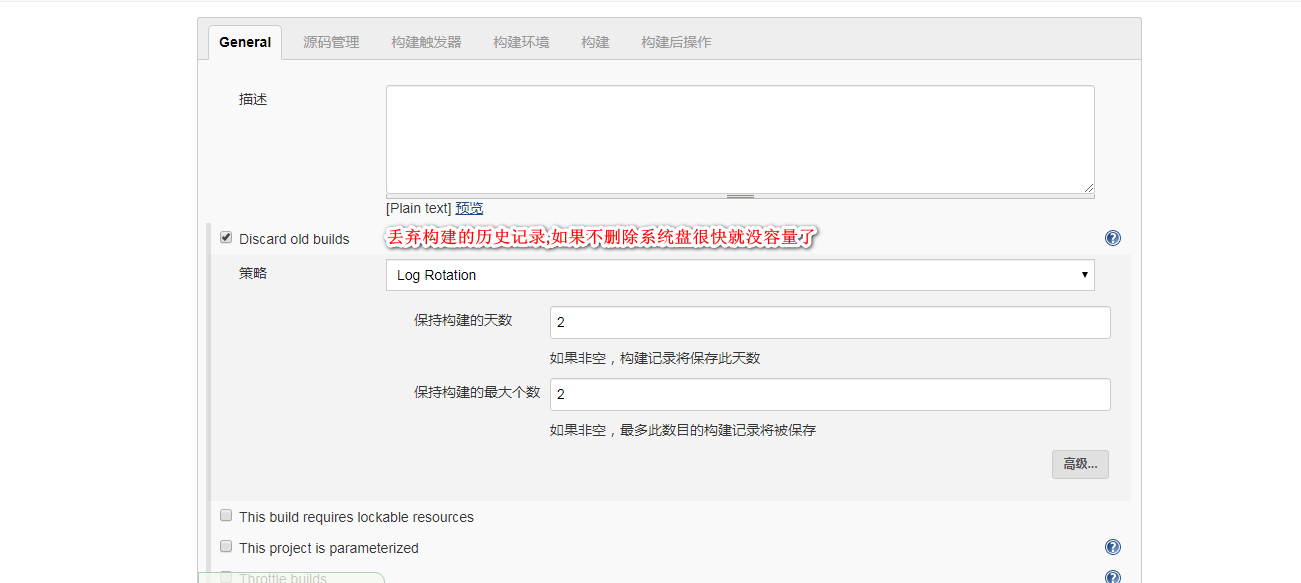
Task: Click the [Plain text] format text
Action: (419, 208)
